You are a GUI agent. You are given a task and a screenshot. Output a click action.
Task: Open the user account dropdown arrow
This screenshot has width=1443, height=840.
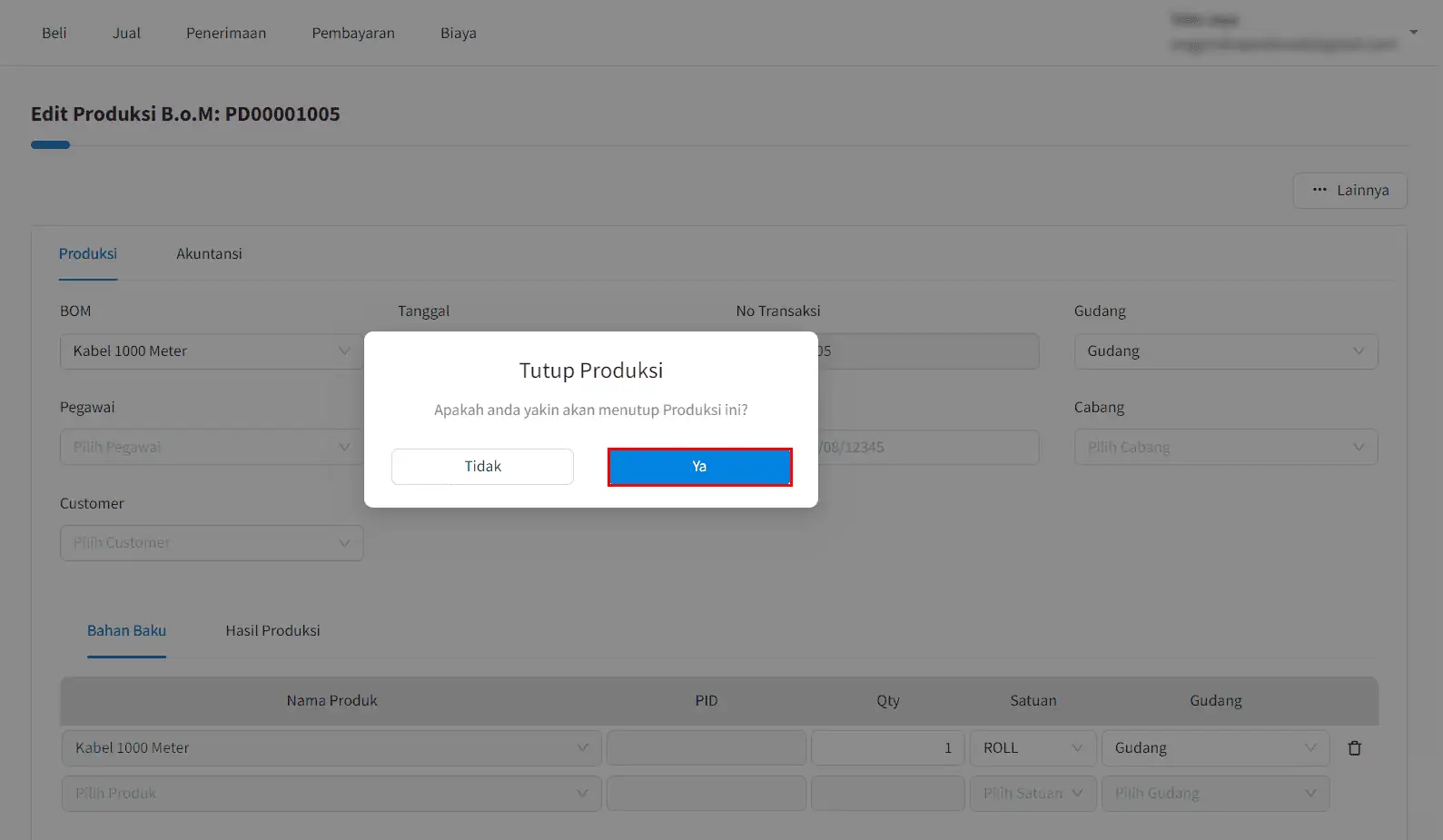click(1413, 33)
